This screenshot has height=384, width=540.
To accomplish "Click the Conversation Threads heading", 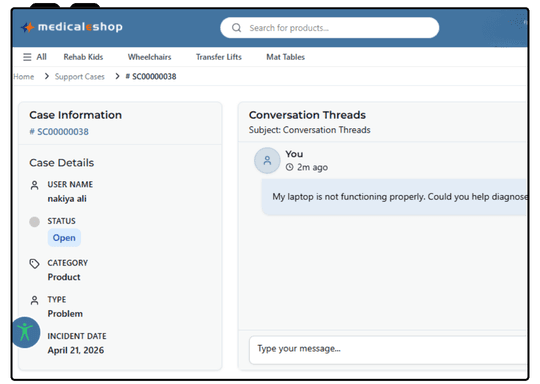I will point(307,115).
